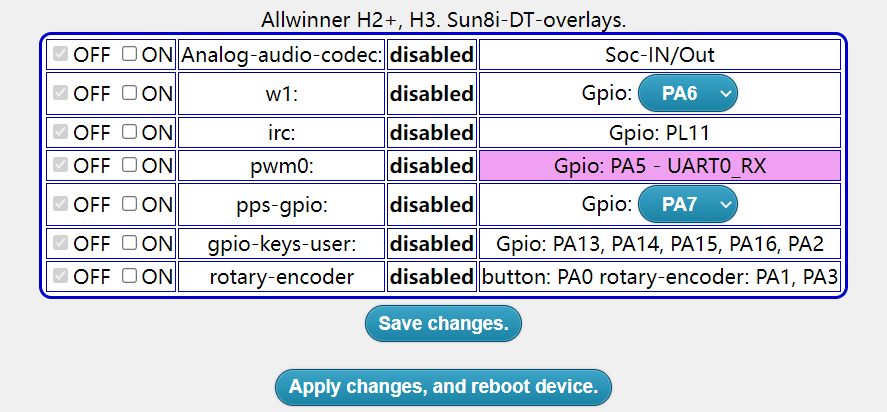Tick ON for gpio-keys-user
Viewport: 887px width, 412px height.
point(130,243)
